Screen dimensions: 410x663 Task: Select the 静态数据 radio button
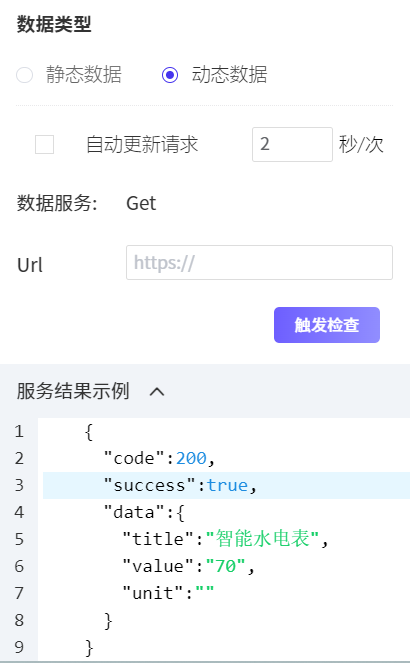coord(25,75)
